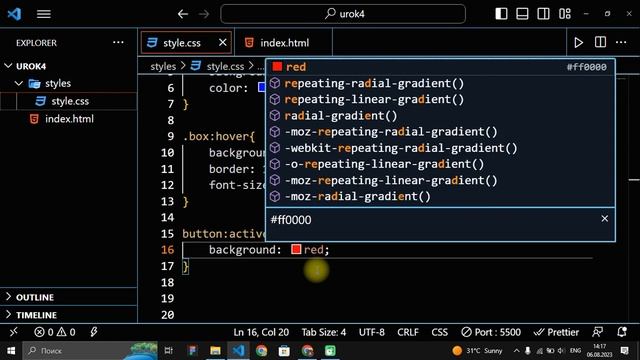Screen dimensions: 640x360
Task: Click the ENG language indicator
Action: (x=576, y=350)
